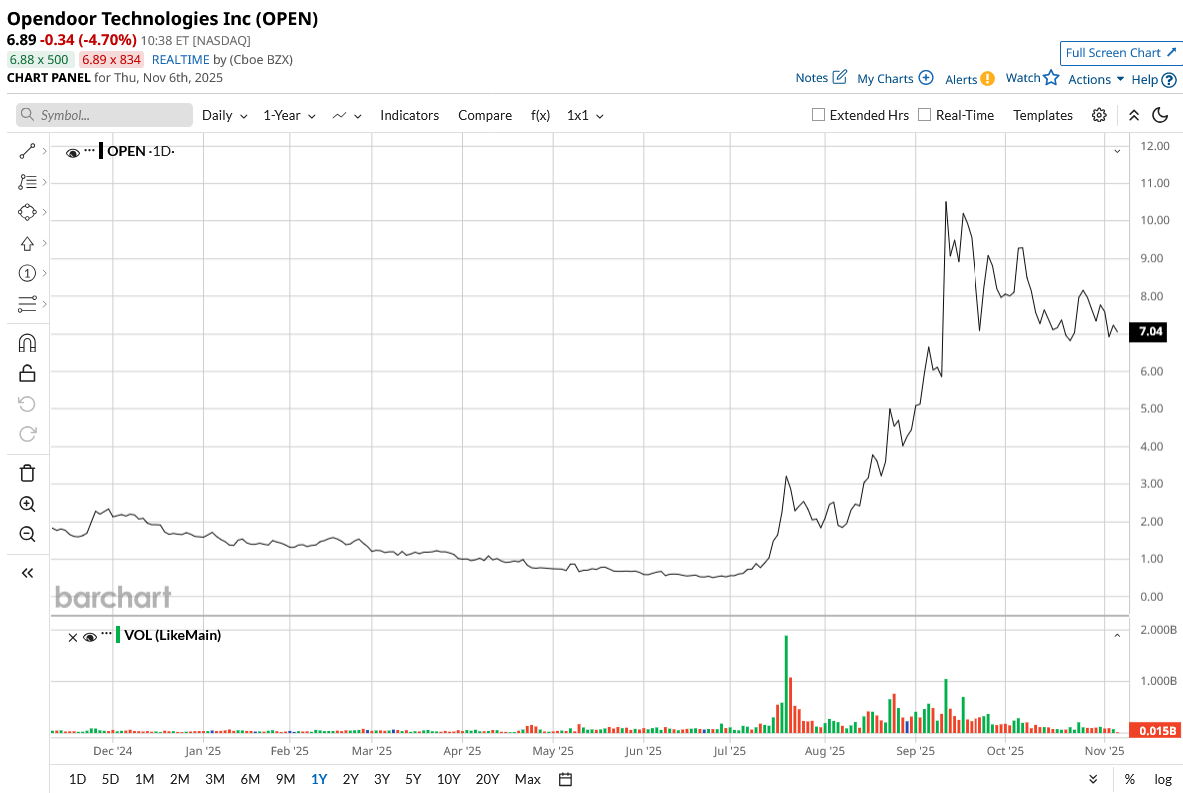Toggle log scale button
Image resolution: width=1183 pixels, height=793 pixels.
pos(1163,779)
